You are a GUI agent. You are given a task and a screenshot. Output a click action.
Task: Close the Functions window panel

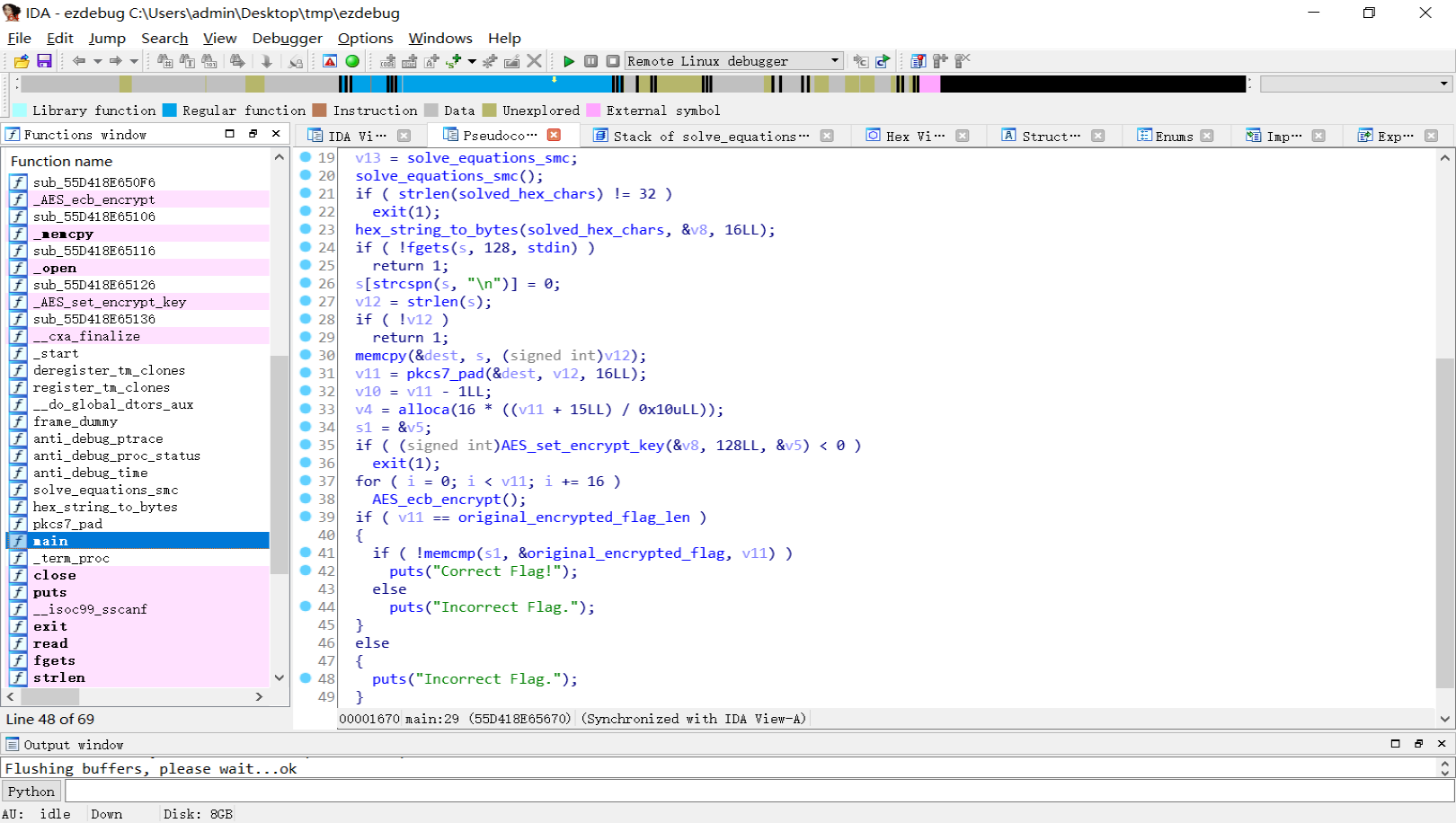click(x=276, y=134)
